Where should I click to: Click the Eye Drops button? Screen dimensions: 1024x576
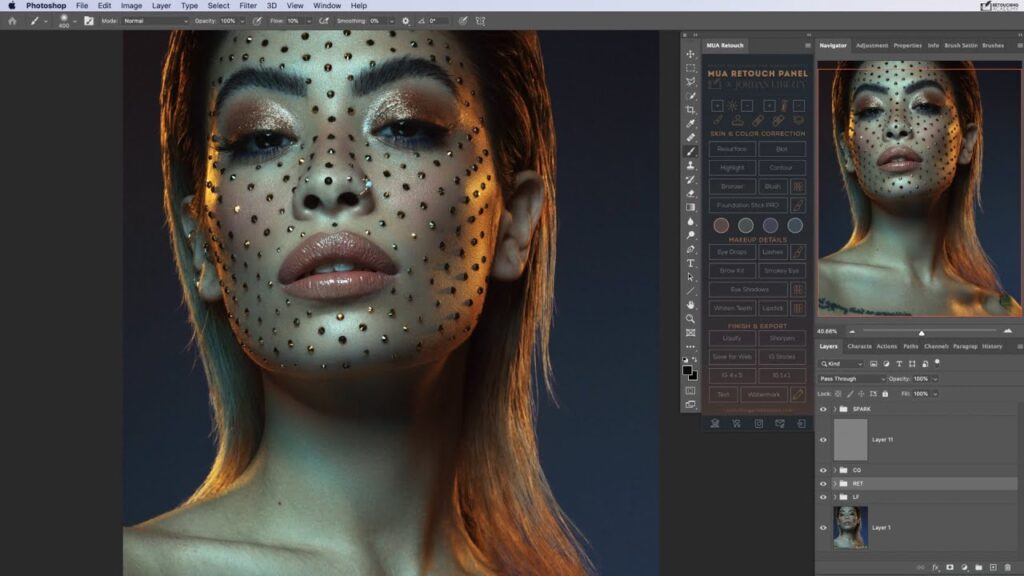click(x=732, y=252)
